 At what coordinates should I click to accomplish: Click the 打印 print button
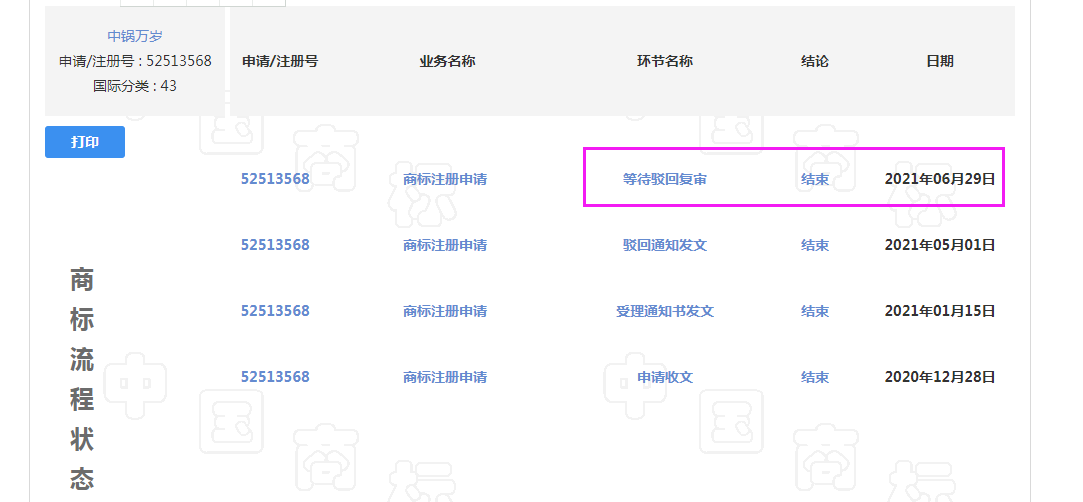pos(85,142)
